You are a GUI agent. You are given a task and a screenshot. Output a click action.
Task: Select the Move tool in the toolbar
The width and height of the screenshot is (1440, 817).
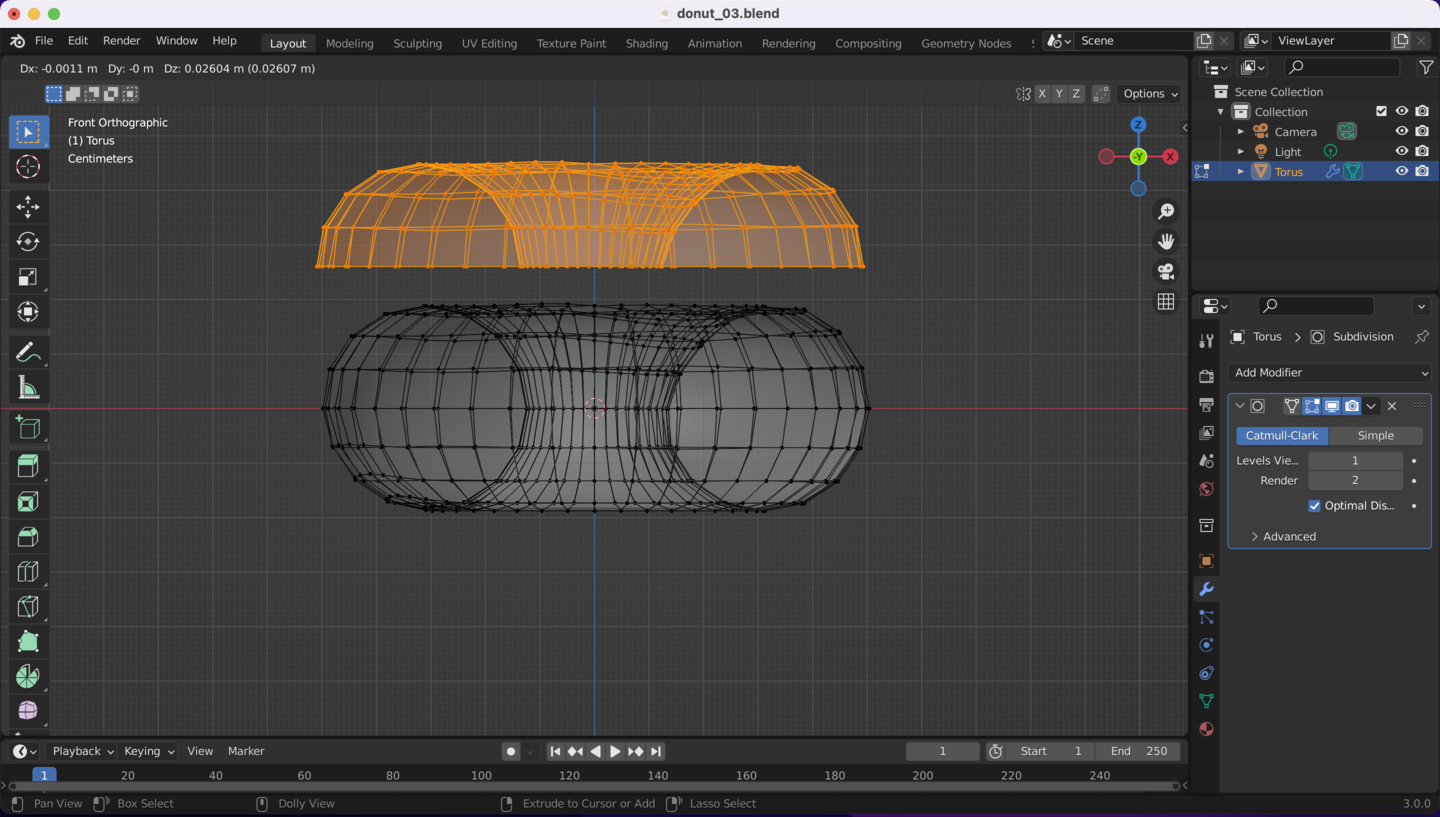coord(28,207)
